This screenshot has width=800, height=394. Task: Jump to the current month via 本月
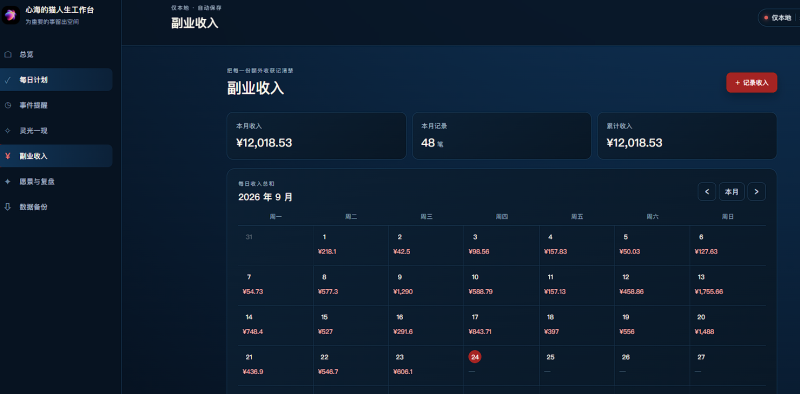click(x=732, y=192)
